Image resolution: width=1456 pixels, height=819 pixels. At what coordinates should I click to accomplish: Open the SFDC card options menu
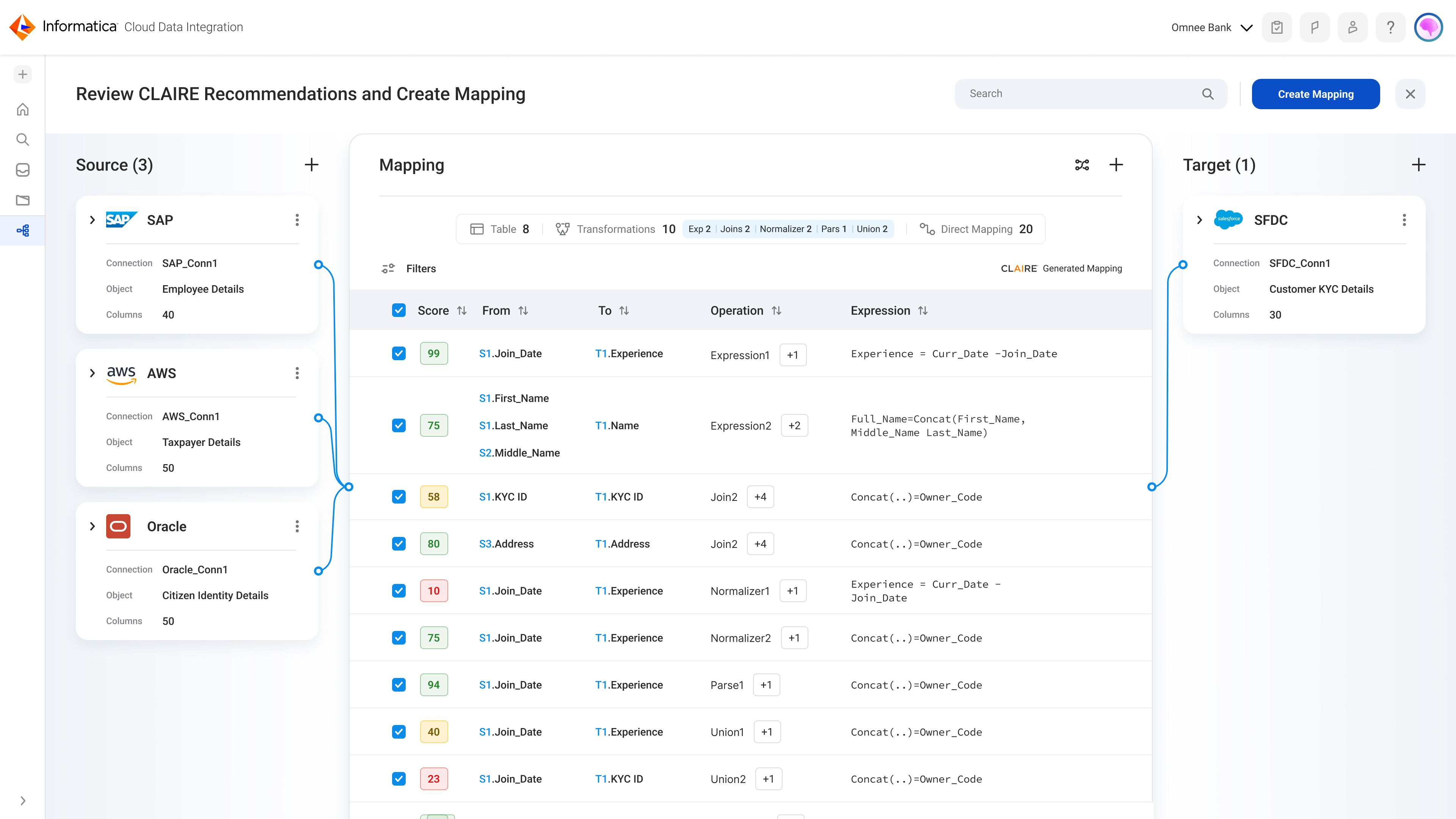point(1404,220)
